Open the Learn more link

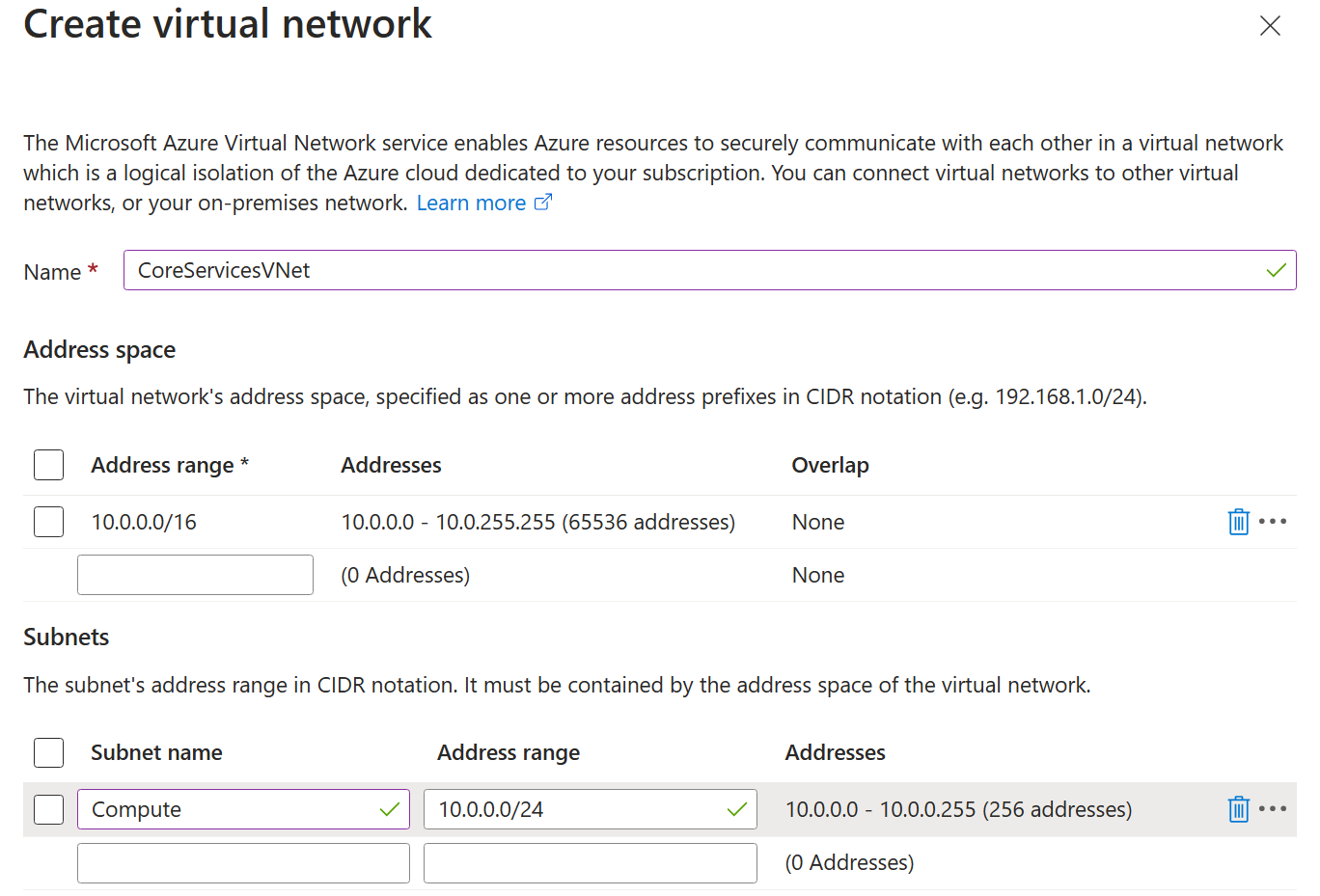coord(471,204)
